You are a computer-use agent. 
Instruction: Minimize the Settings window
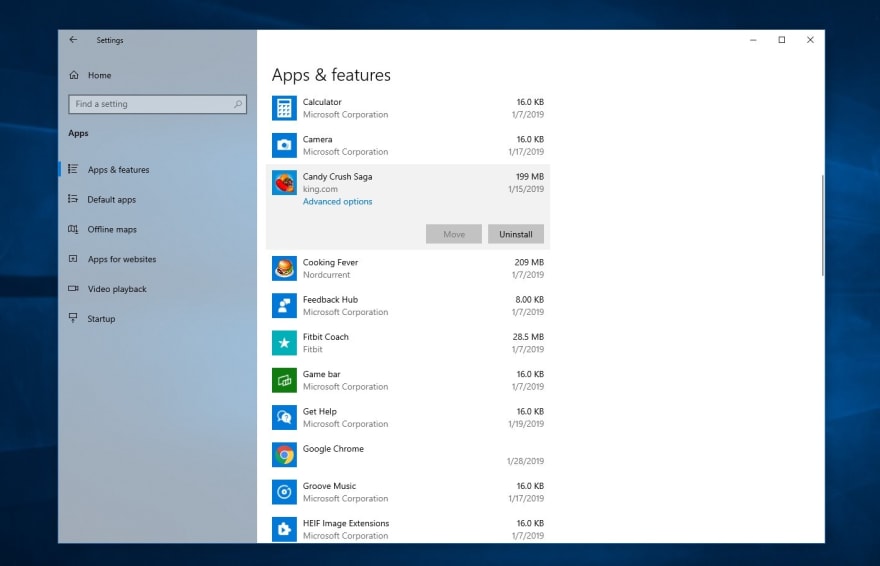point(753,40)
